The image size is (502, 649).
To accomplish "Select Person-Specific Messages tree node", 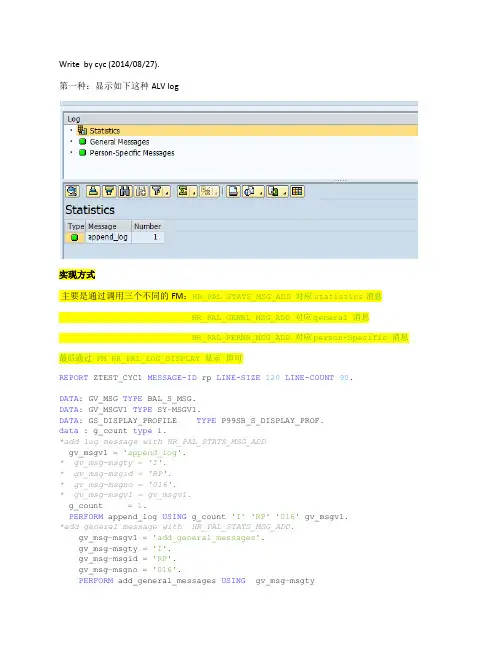I will [132, 153].
